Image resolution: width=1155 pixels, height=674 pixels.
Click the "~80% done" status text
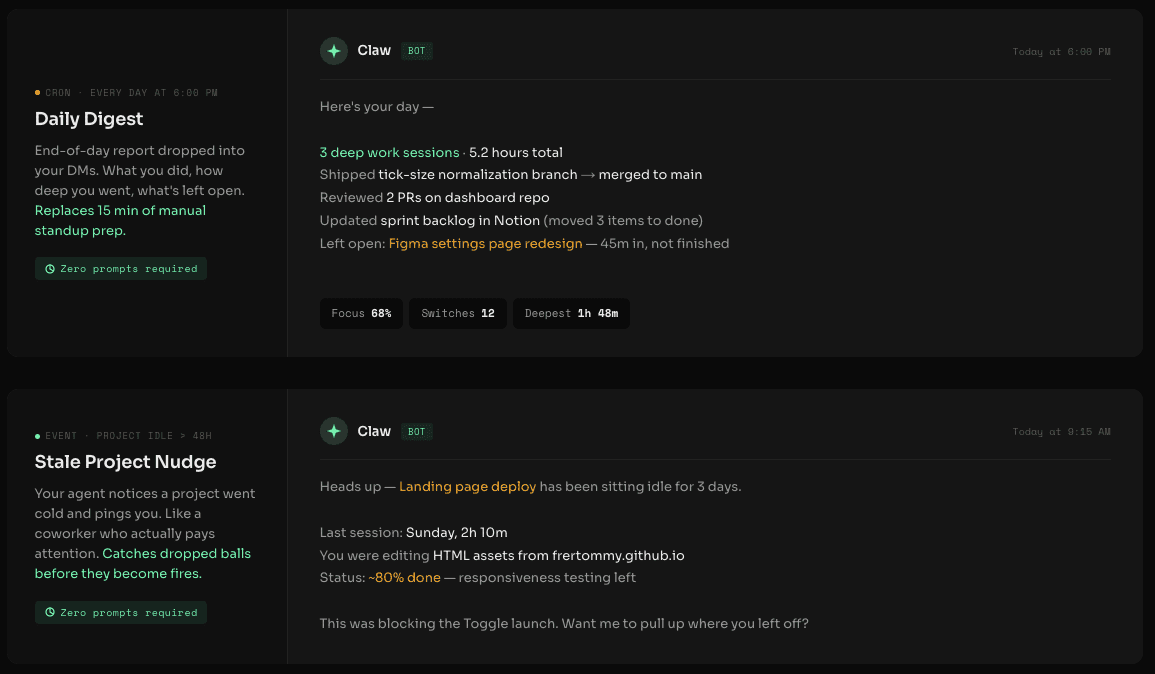(x=404, y=578)
